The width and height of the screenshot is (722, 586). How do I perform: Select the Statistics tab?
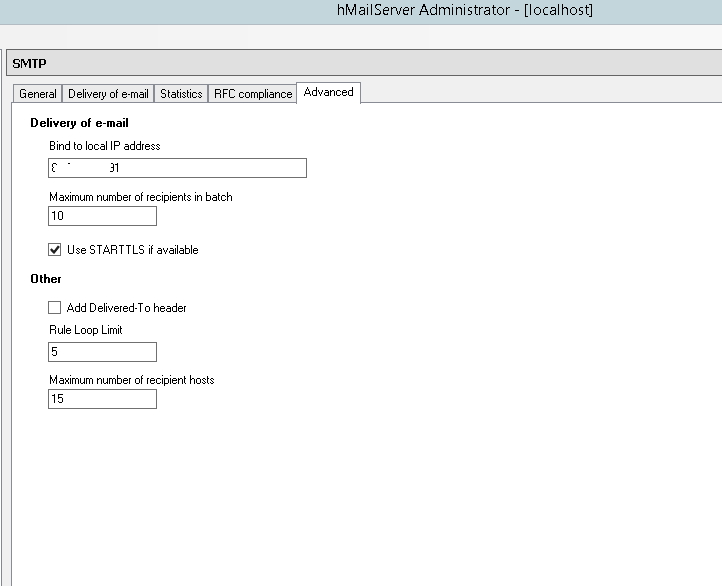181,94
